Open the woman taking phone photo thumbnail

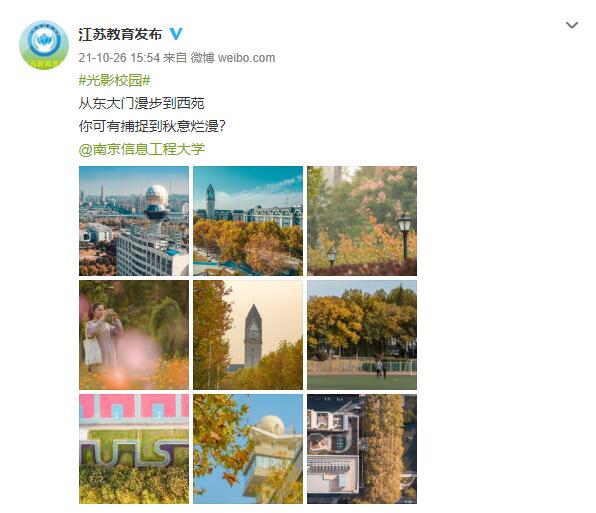[x=134, y=335]
